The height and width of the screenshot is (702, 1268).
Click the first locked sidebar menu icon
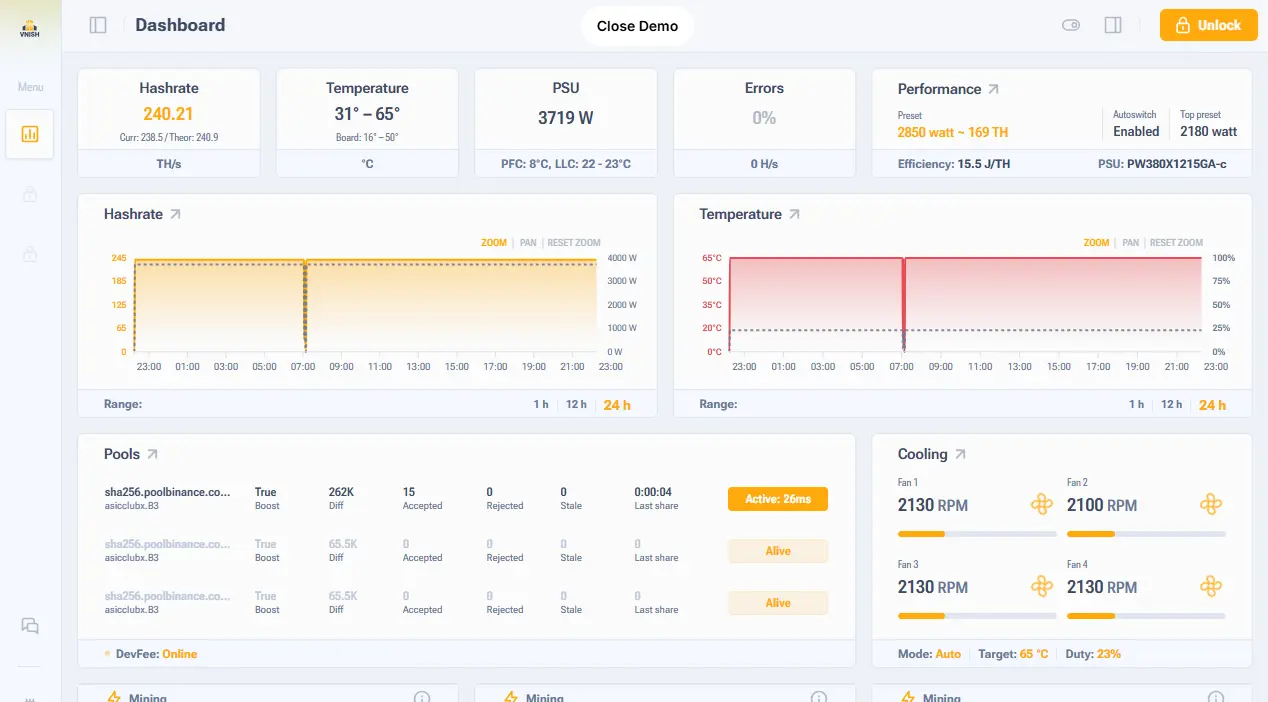[x=30, y=195]
